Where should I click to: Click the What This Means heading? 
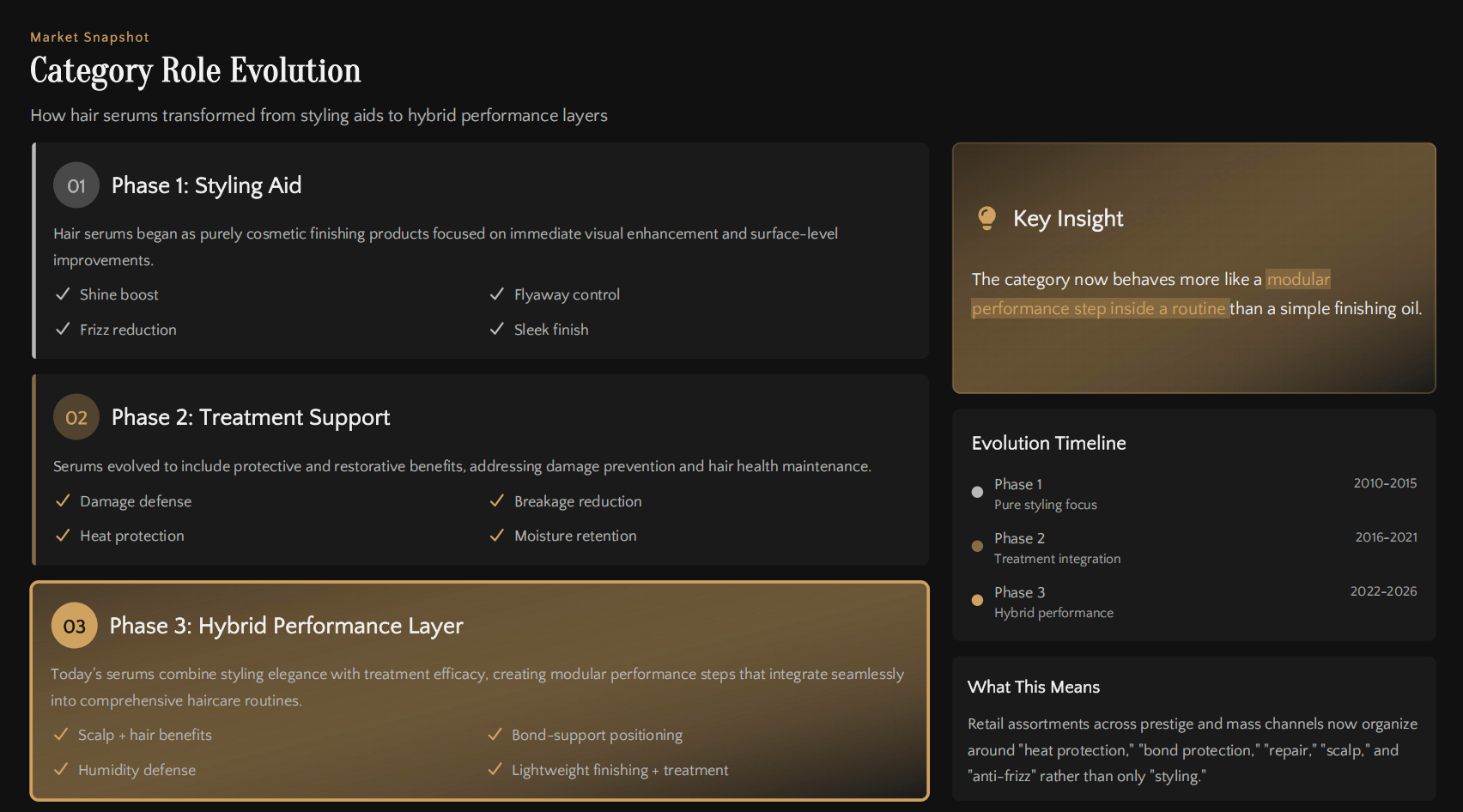1033,687
